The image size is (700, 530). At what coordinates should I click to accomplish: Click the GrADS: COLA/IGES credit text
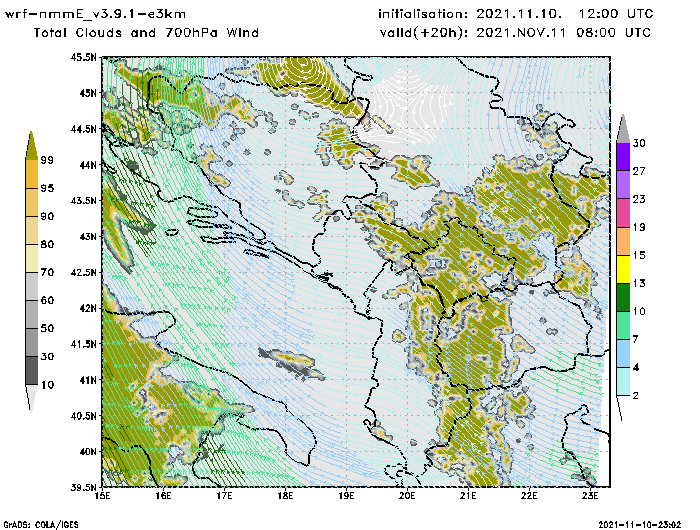tap(41, 525)
